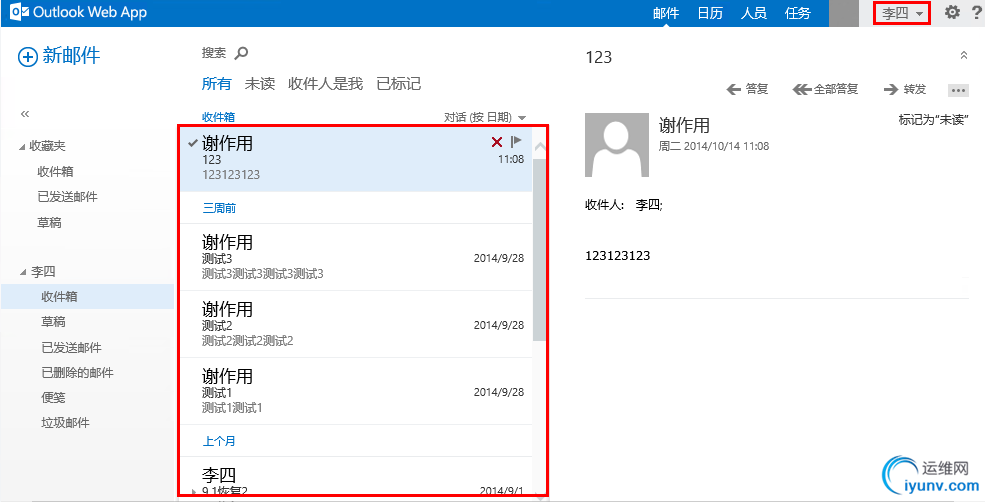Click sender name 谢作用 in reading pane

(x=684, y=125)
